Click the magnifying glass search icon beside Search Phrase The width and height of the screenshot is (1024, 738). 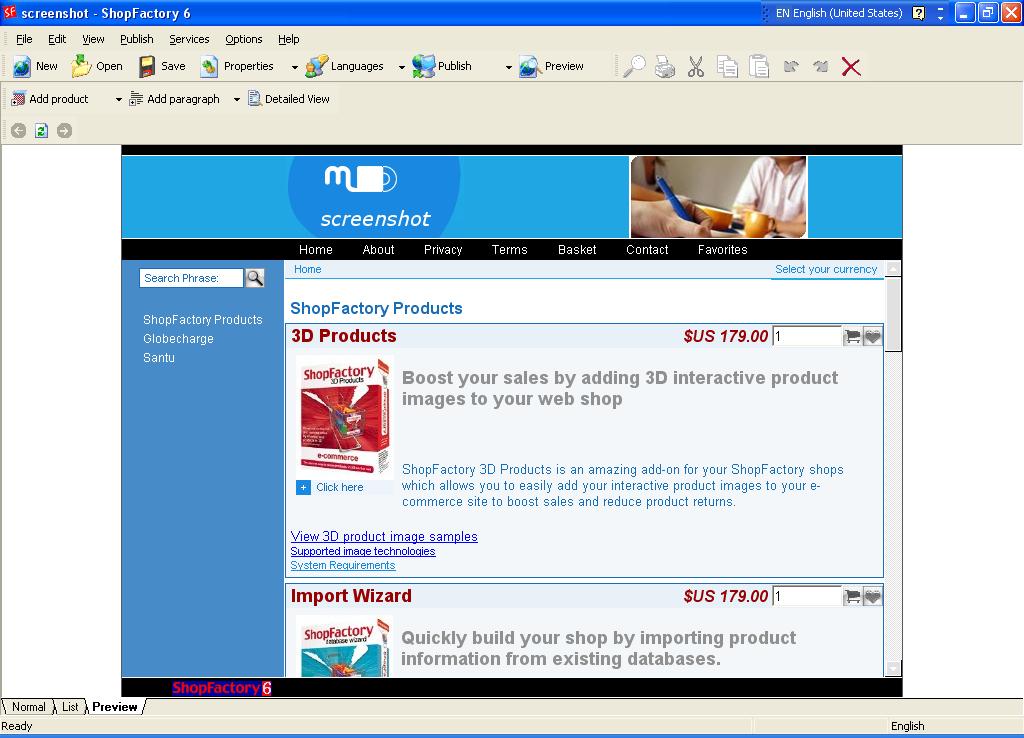pyautogui.click(x=255, y=278)
